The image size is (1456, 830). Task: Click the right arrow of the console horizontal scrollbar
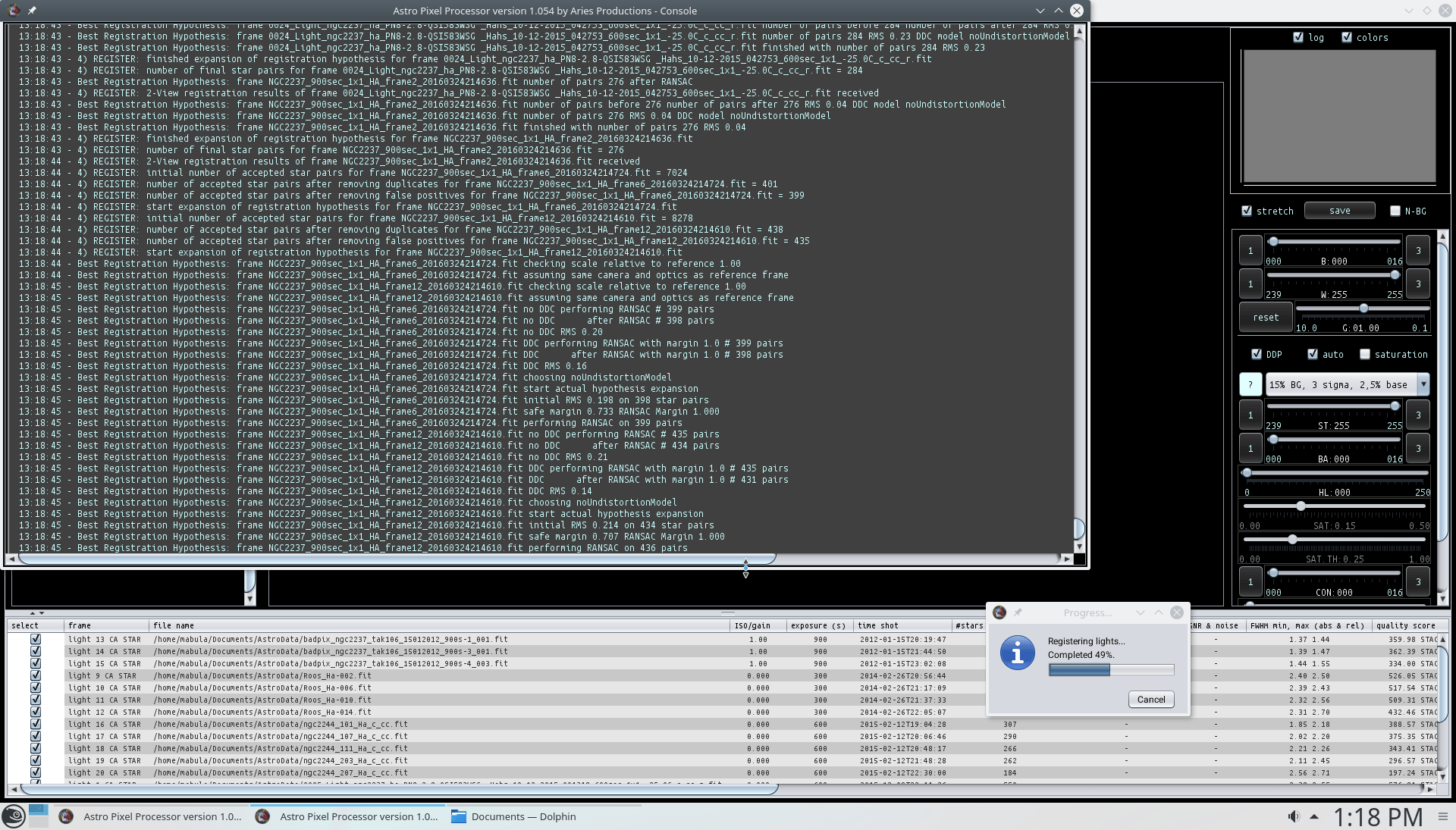click(1067, 559)
